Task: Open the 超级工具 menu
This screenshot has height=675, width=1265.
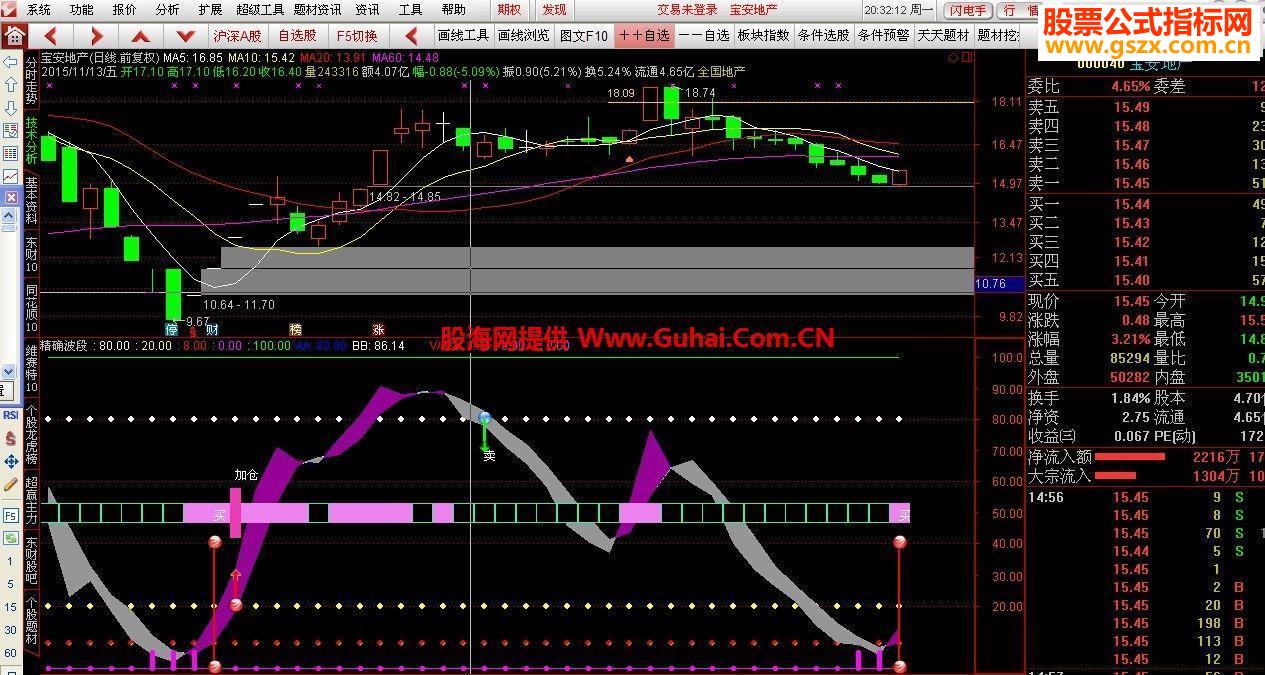Action: pyautogui.click(x=260, y=9)
